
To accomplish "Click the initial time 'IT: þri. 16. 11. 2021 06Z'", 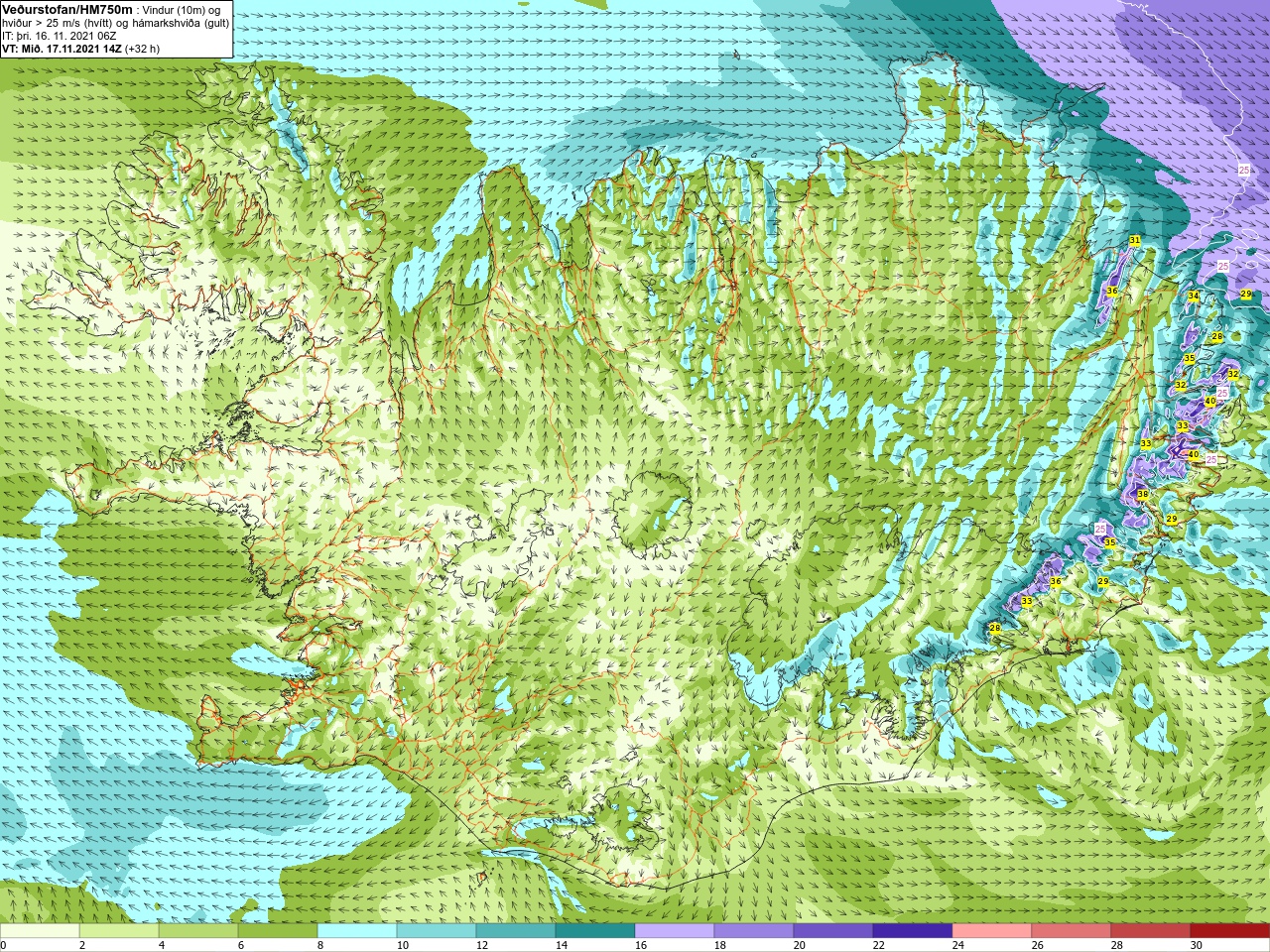I will click(x=61, y=36).
